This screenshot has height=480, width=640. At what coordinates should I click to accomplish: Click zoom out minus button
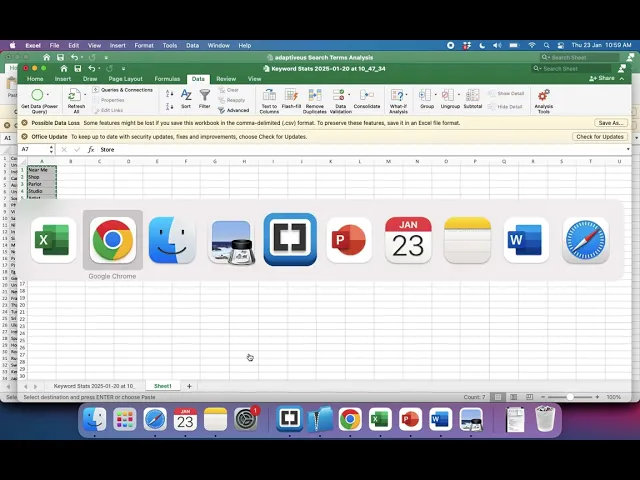coord(543,397)
